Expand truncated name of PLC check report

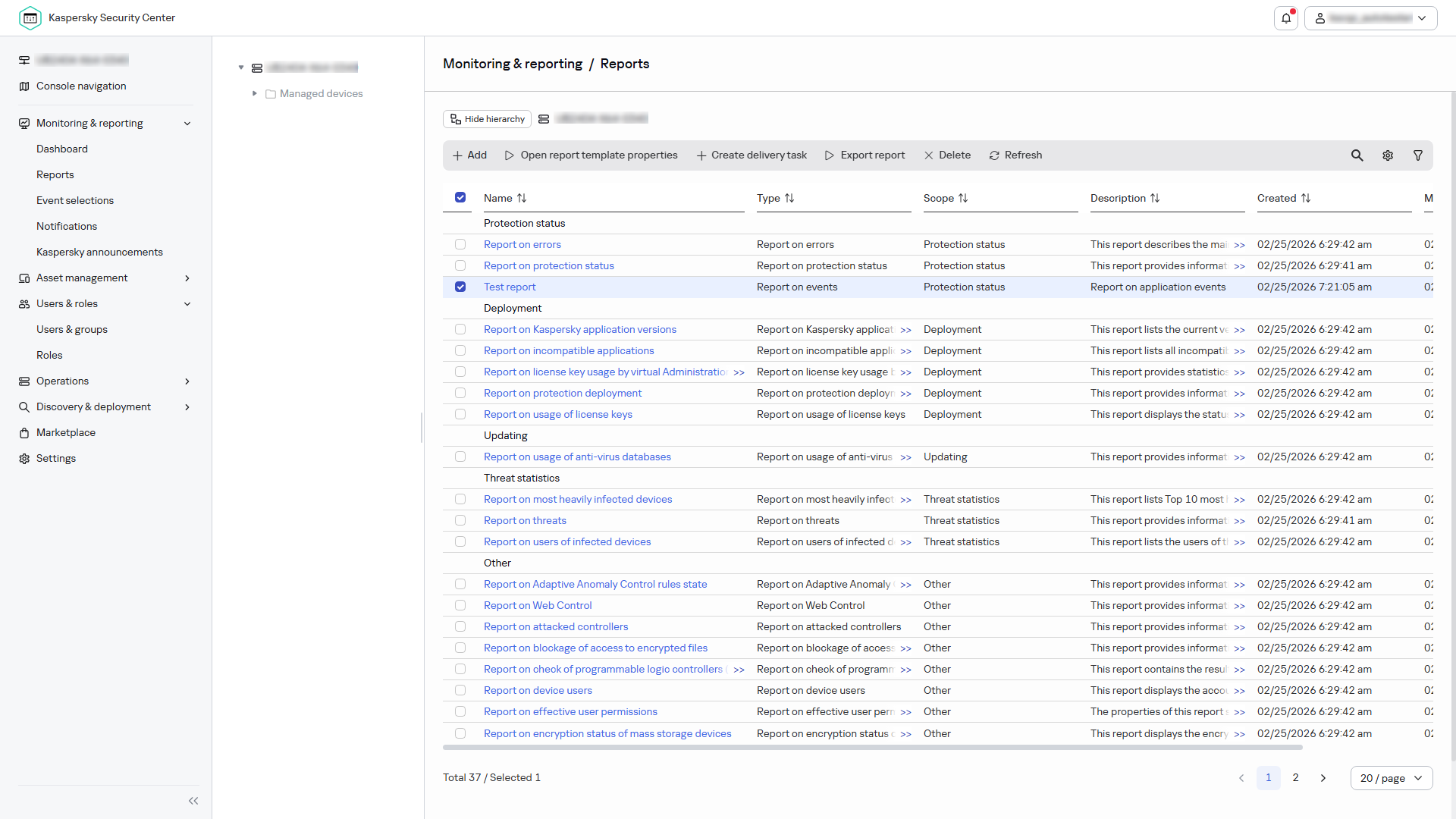(x=739, y=670)
